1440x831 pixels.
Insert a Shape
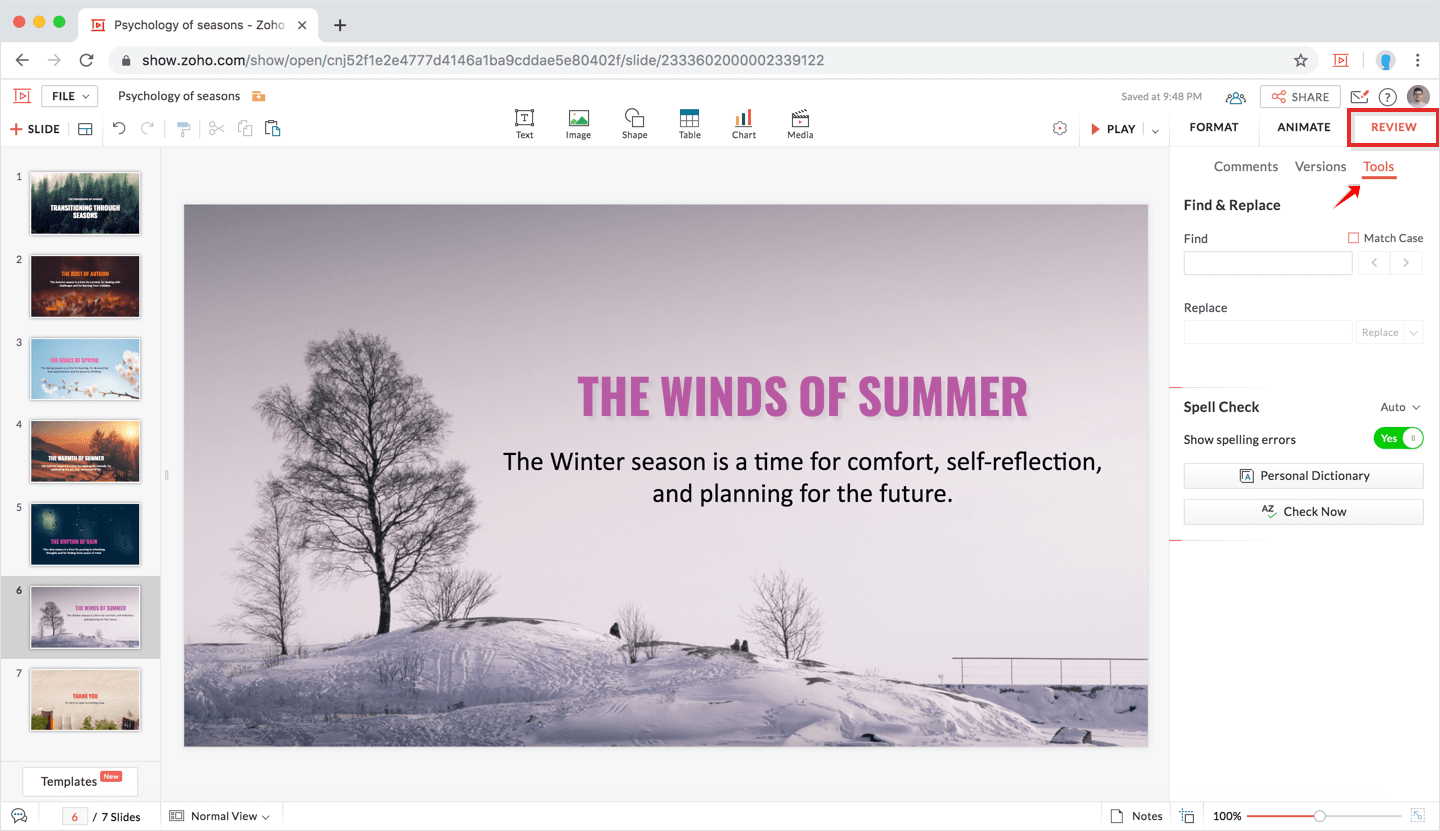coord(634,124)
